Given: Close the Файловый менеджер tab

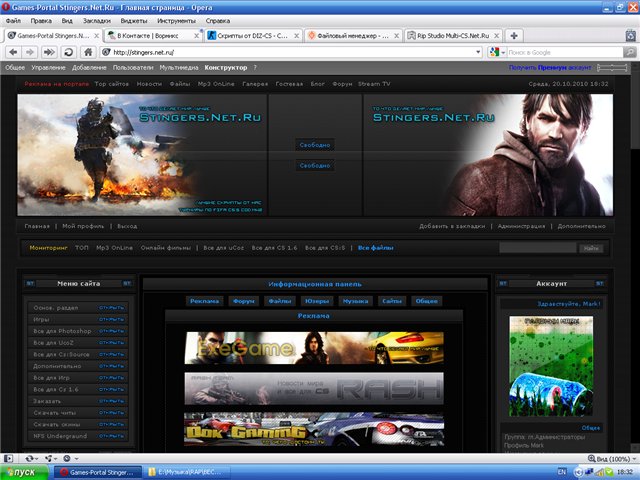Looking at the screenshot, I should [396, 36].
